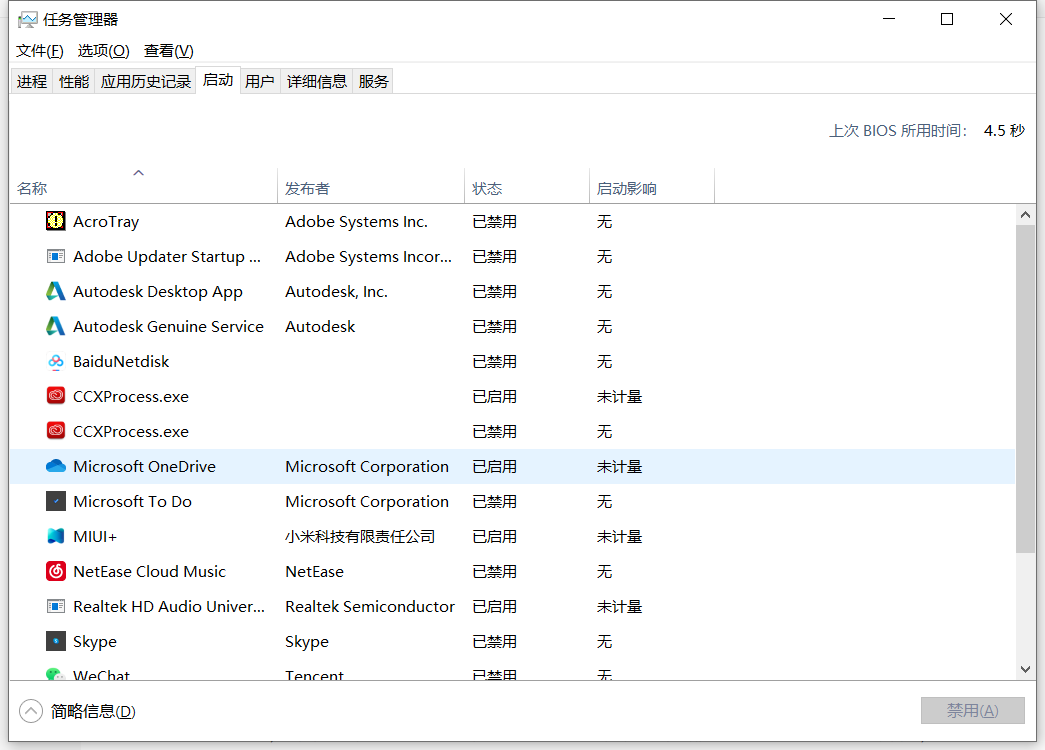Click publisher Autodesk, Inc.

pyautogui.click(x=337, y=292)
